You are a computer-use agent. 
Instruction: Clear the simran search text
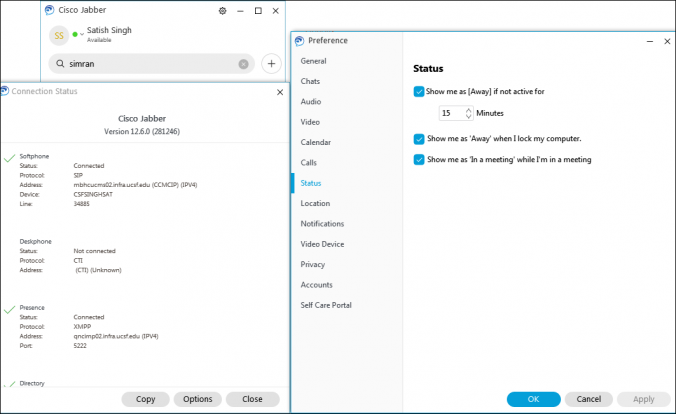point(244,64)
